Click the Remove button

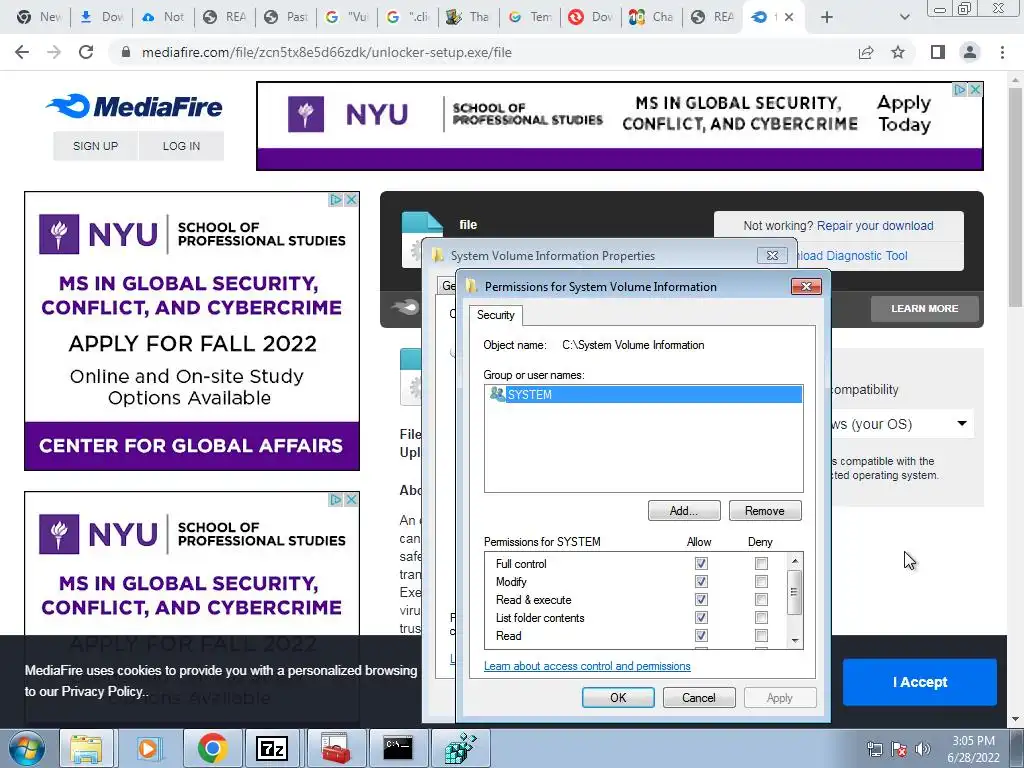pyautogui.click(x=765, y=511)
